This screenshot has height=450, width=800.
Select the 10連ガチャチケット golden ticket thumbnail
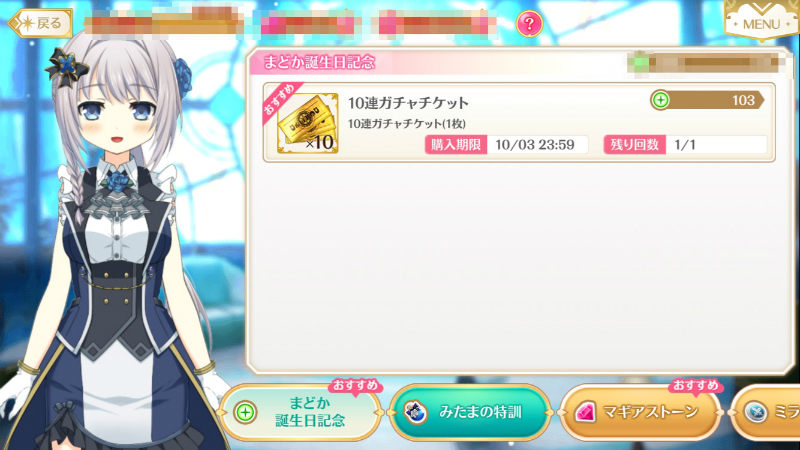(x=308, y=123)
